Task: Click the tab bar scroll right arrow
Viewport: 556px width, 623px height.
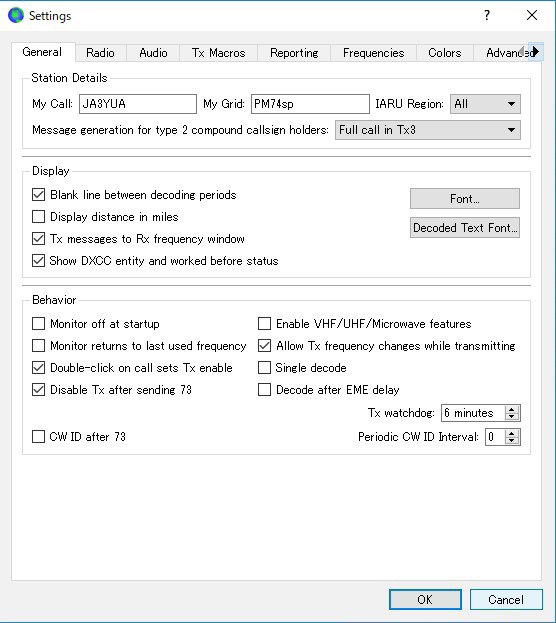Action: [536, 52]
